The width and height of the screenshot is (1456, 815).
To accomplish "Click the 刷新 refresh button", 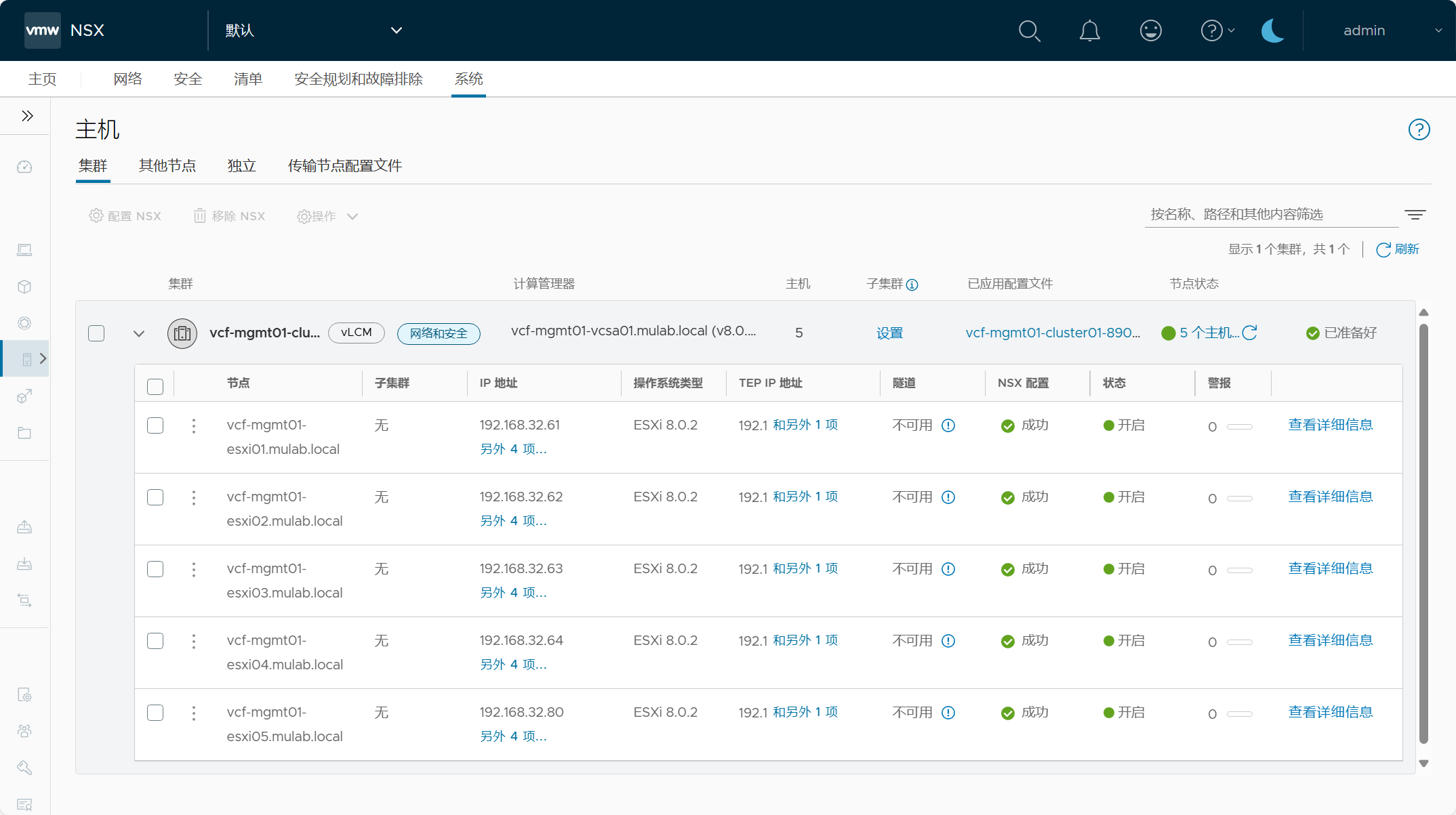I will (x=1398, y=249).
